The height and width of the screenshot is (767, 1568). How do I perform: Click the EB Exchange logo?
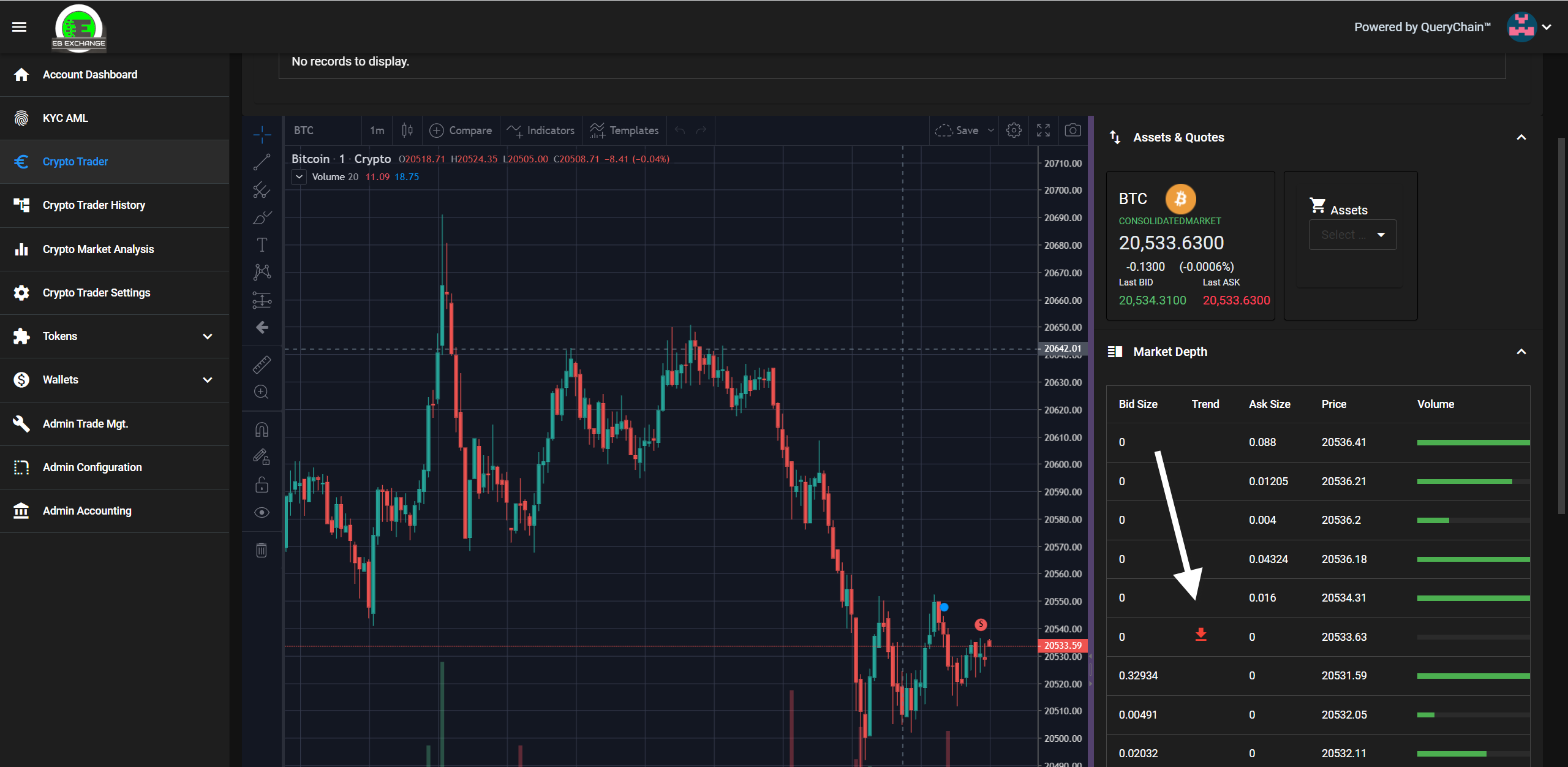click(79, 28)
